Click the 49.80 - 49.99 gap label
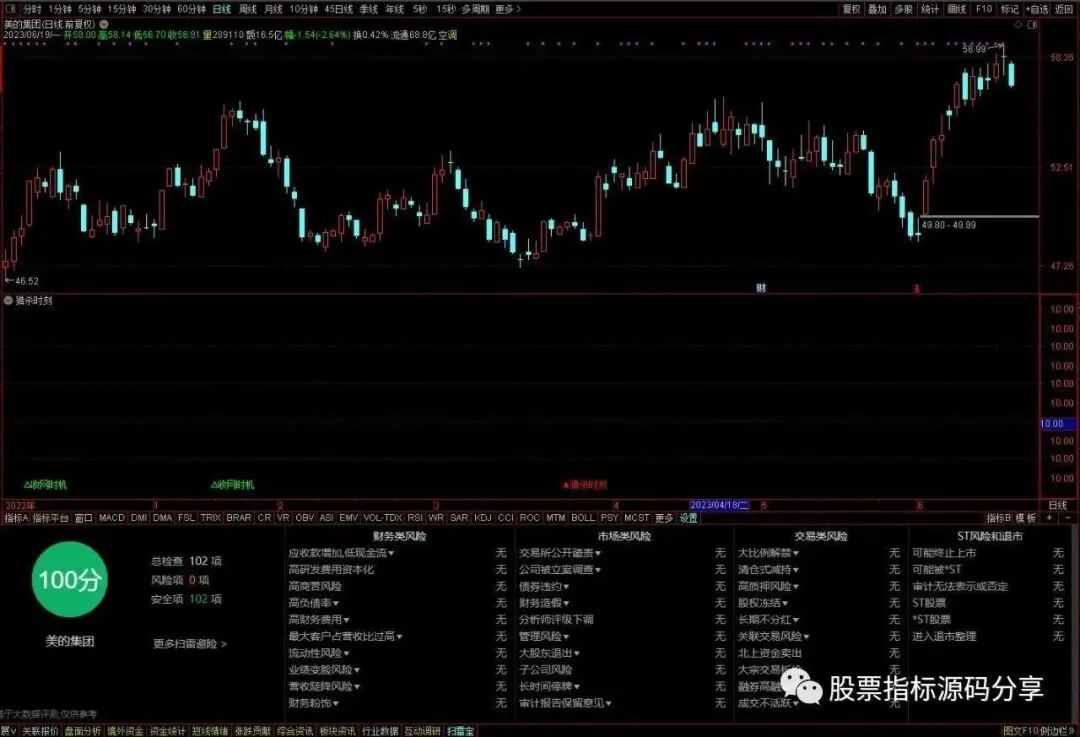The height and width of the screenshot is (737, 1080). (948, 225)
